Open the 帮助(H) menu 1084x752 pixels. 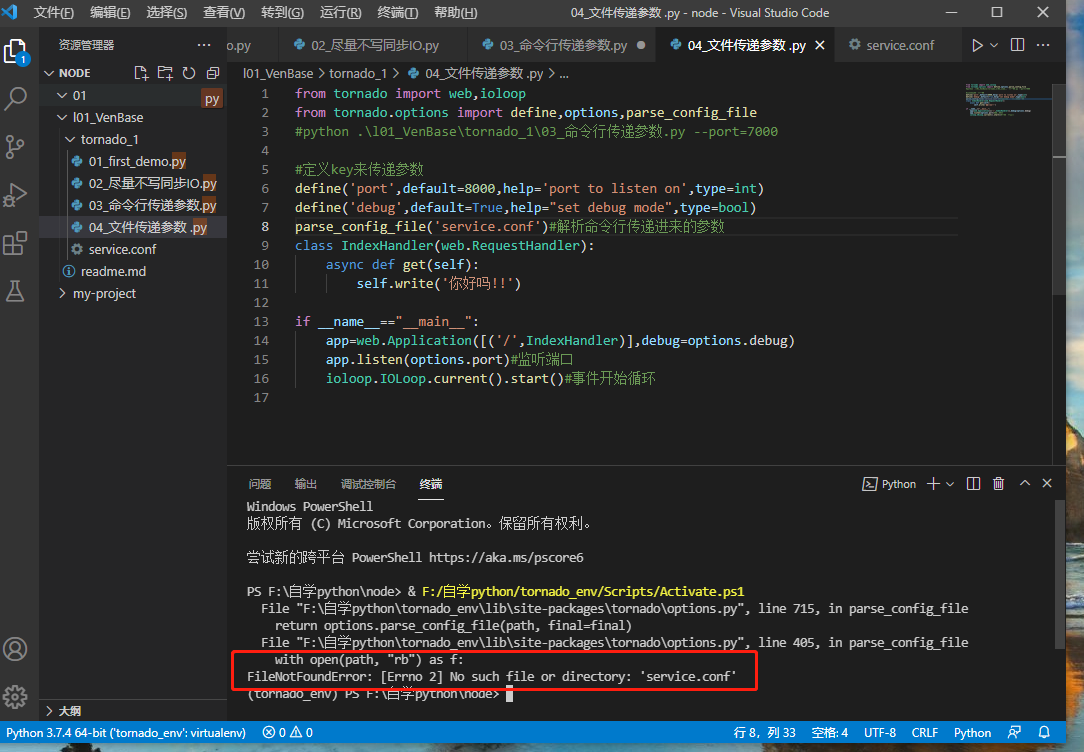(x=456, y=12)
